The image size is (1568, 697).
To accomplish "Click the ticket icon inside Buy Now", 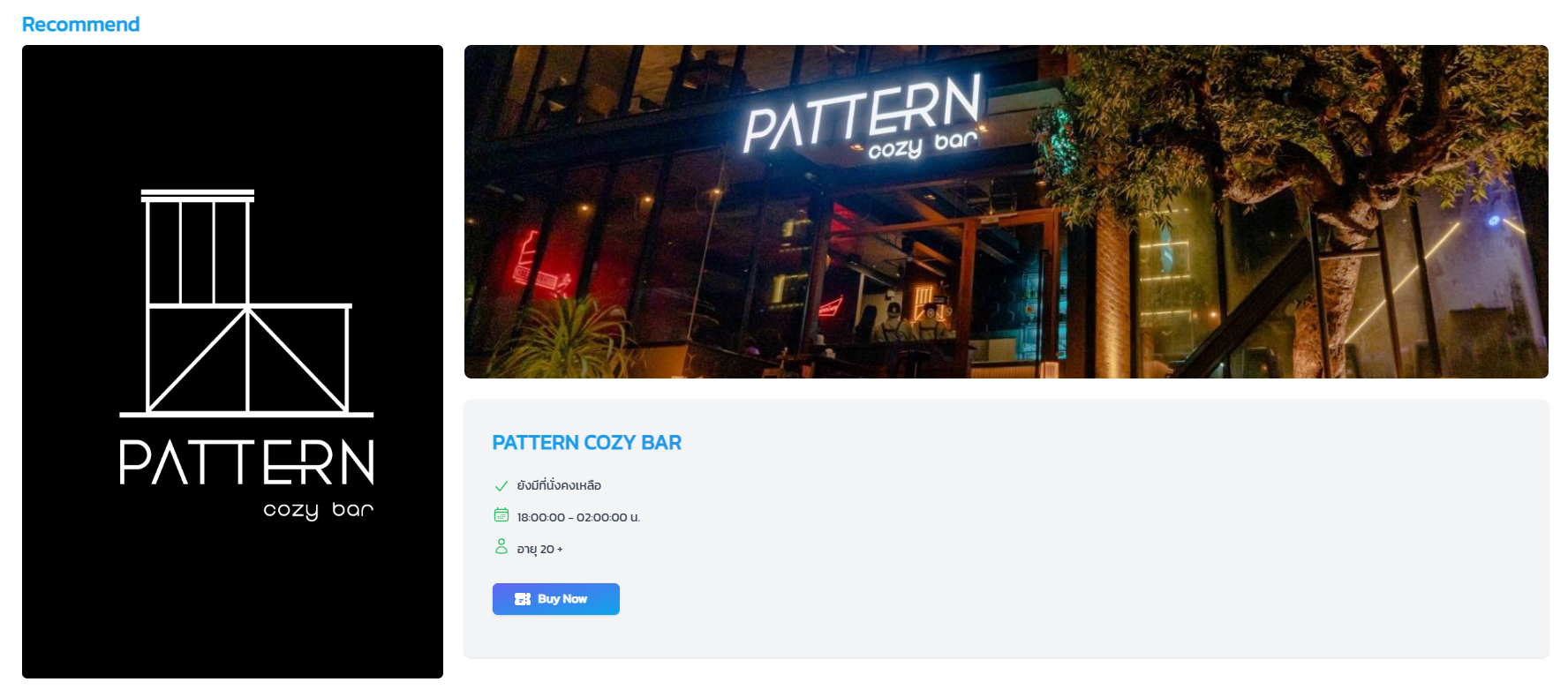I will point(523,599).
